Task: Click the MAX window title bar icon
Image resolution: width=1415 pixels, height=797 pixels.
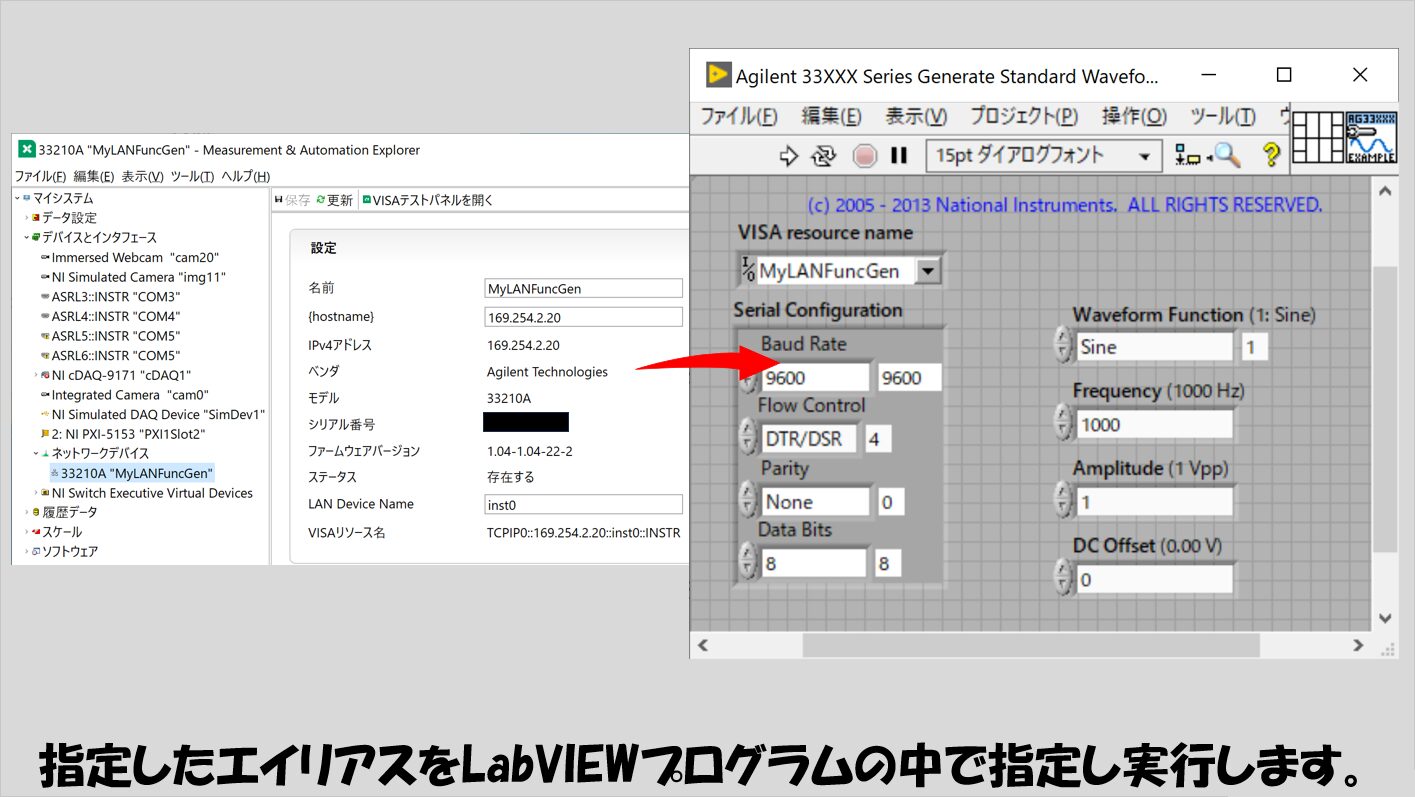Action: [x=26, y=150]
